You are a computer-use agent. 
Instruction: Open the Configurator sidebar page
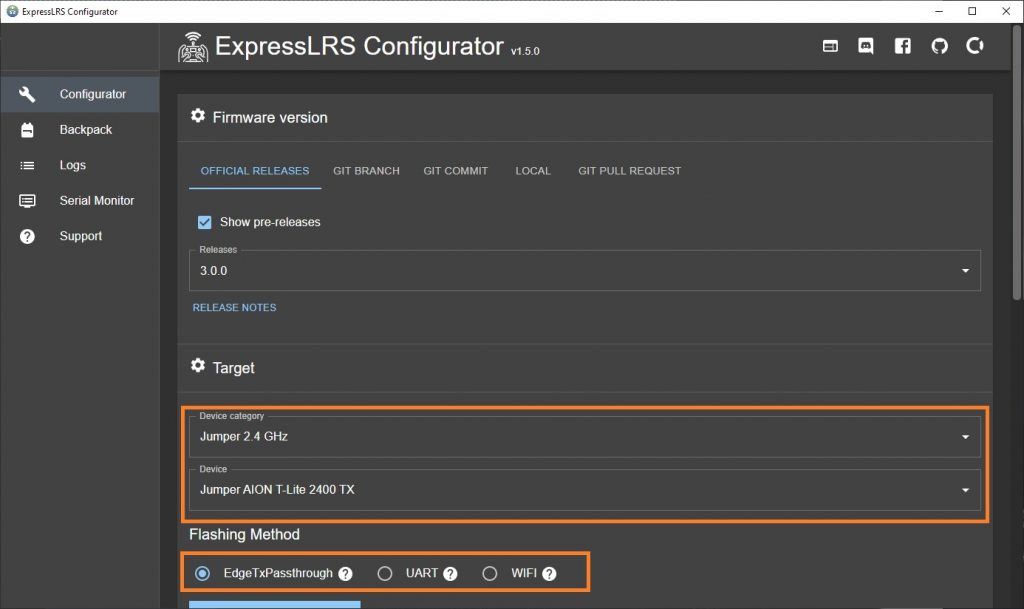(80, 94)
